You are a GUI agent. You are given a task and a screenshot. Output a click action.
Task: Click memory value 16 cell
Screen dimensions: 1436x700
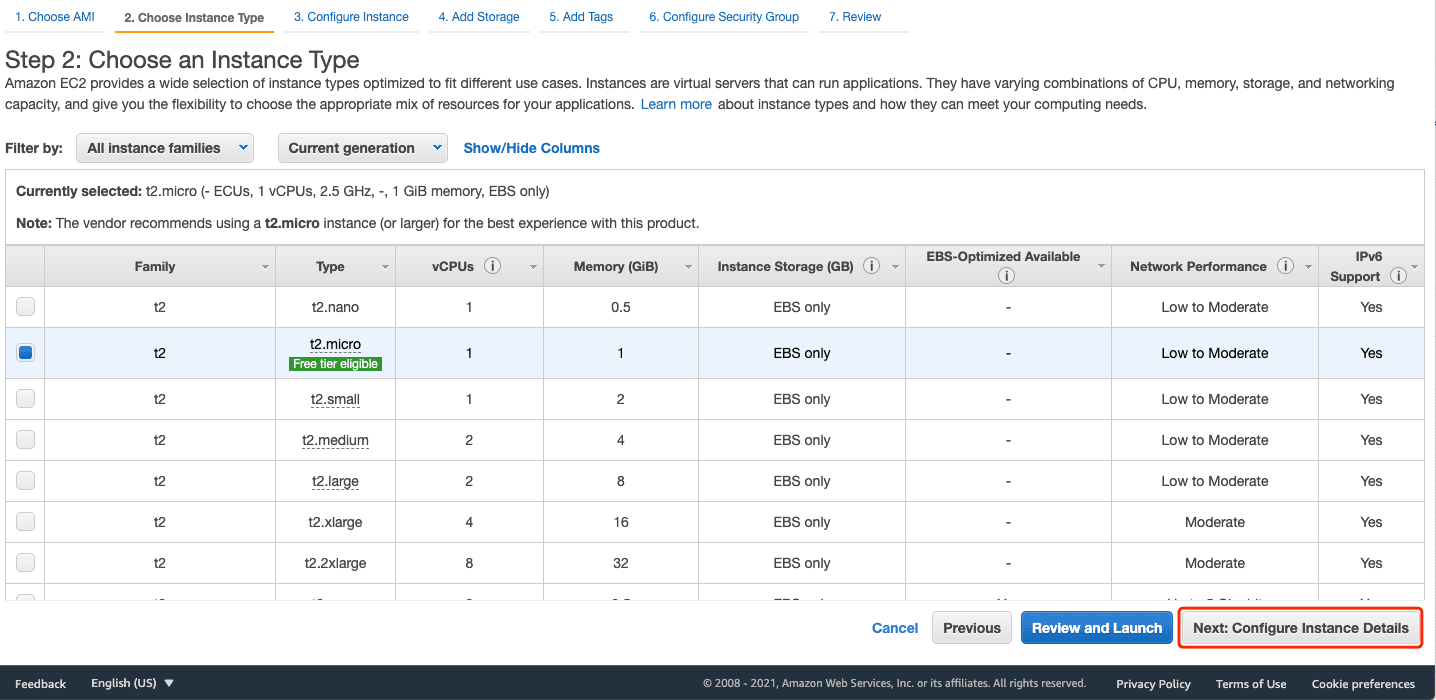[621, 522]
